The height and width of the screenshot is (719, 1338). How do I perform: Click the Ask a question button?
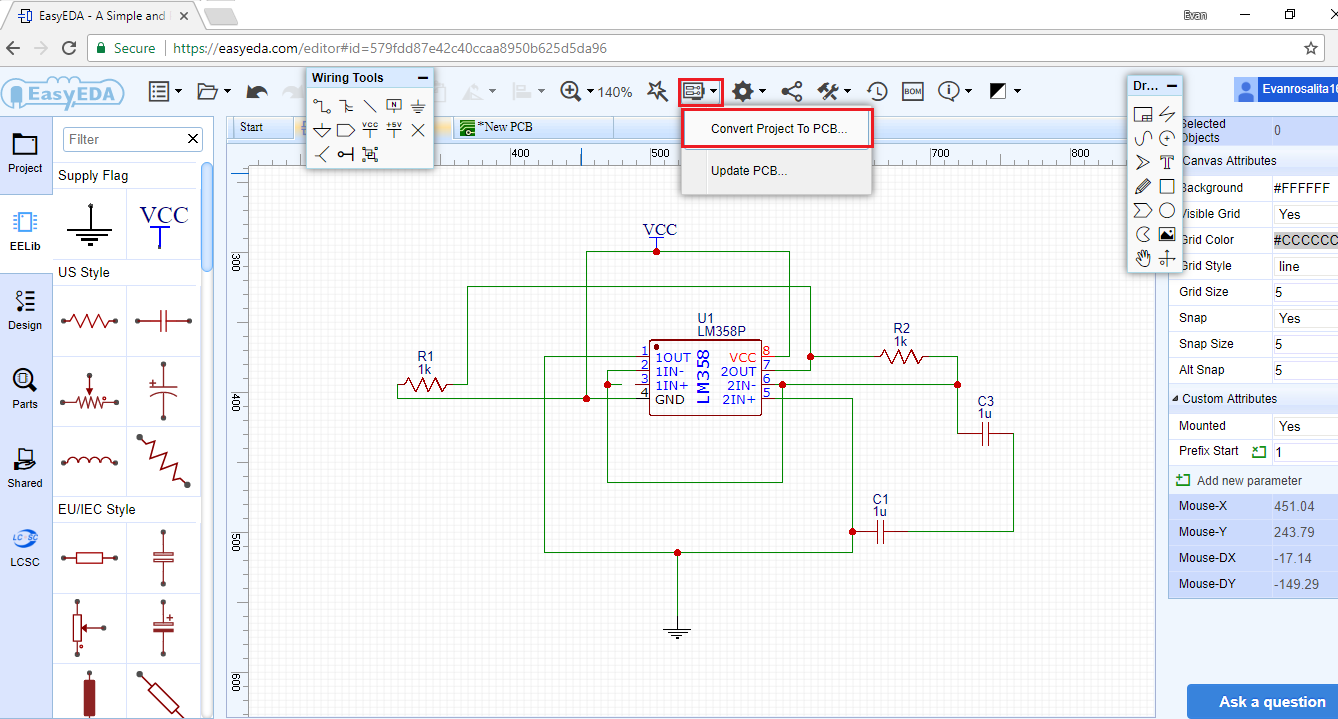[x=1271, y=701]
